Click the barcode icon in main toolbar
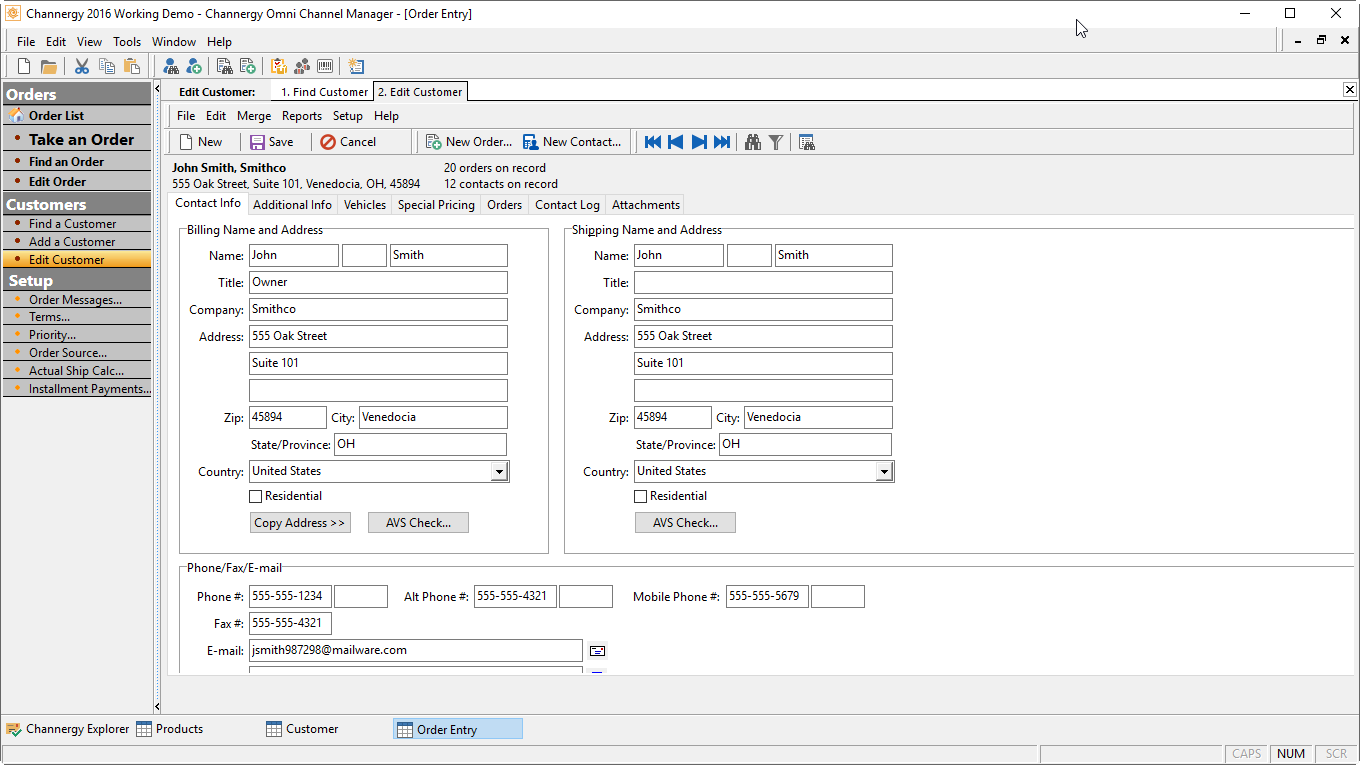 pyautogui.click(x=325, y=67)
